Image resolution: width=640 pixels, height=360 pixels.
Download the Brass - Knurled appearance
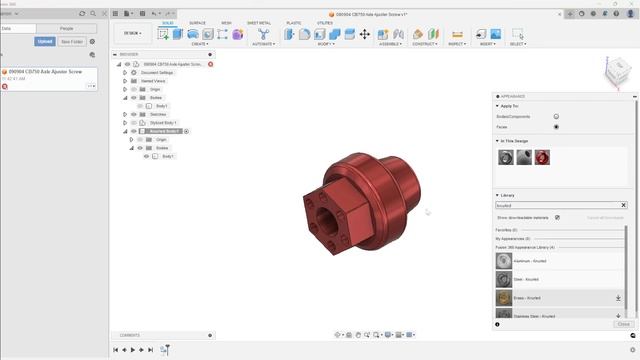click(x=618, y=298)
